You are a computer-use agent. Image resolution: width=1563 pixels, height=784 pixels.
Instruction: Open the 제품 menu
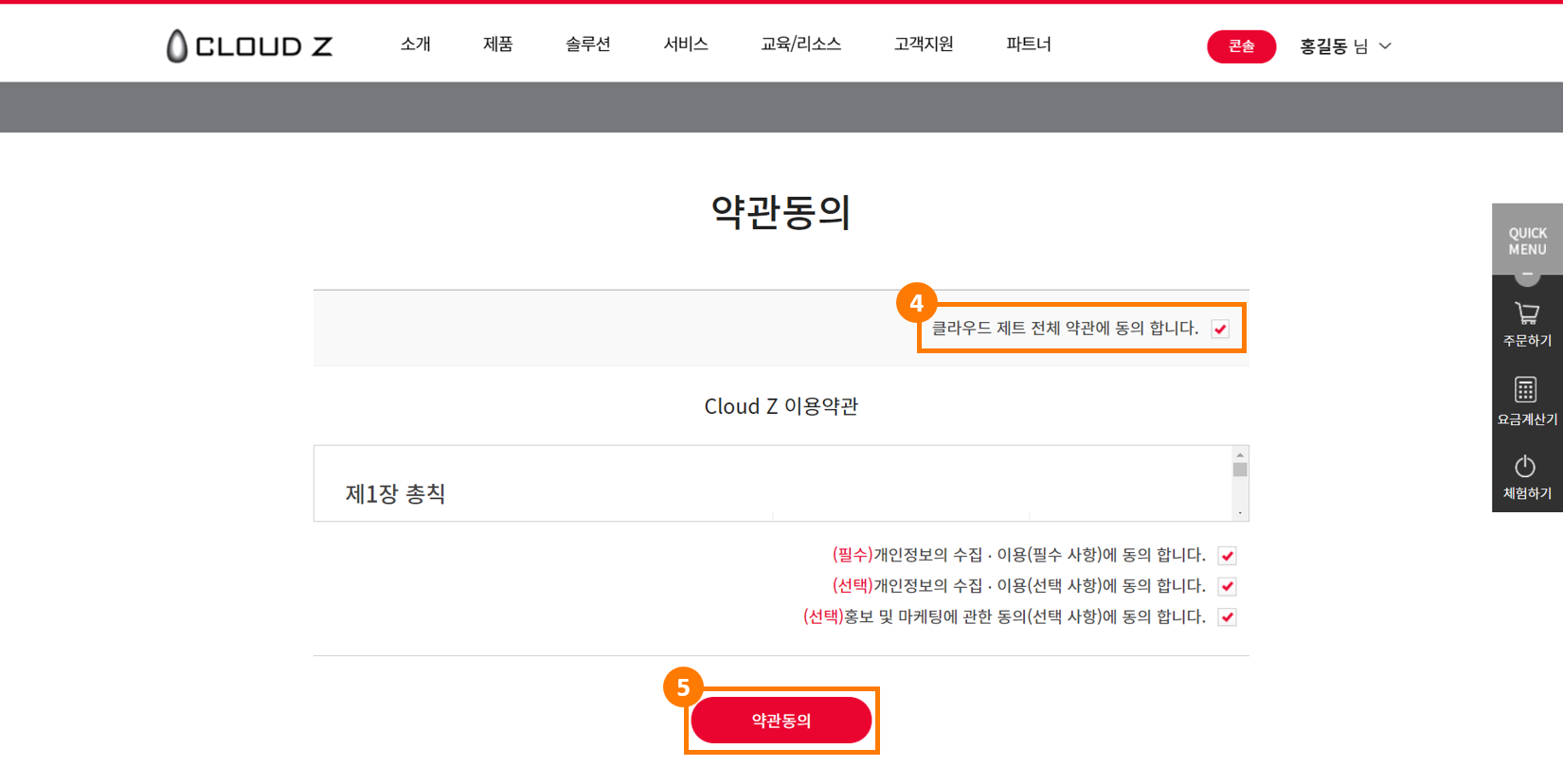point(497,45)
